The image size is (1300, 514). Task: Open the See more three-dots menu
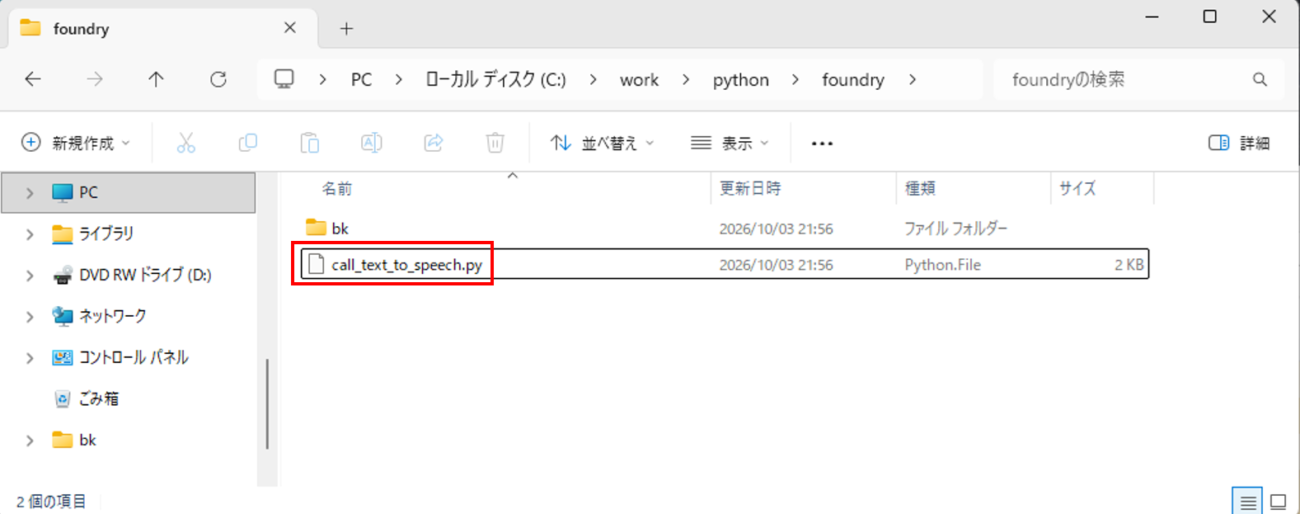(x=822, y=143)
